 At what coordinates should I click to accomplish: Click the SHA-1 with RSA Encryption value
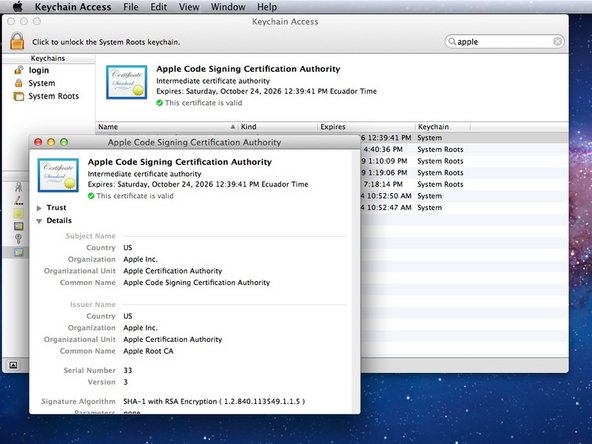point(214,401)
